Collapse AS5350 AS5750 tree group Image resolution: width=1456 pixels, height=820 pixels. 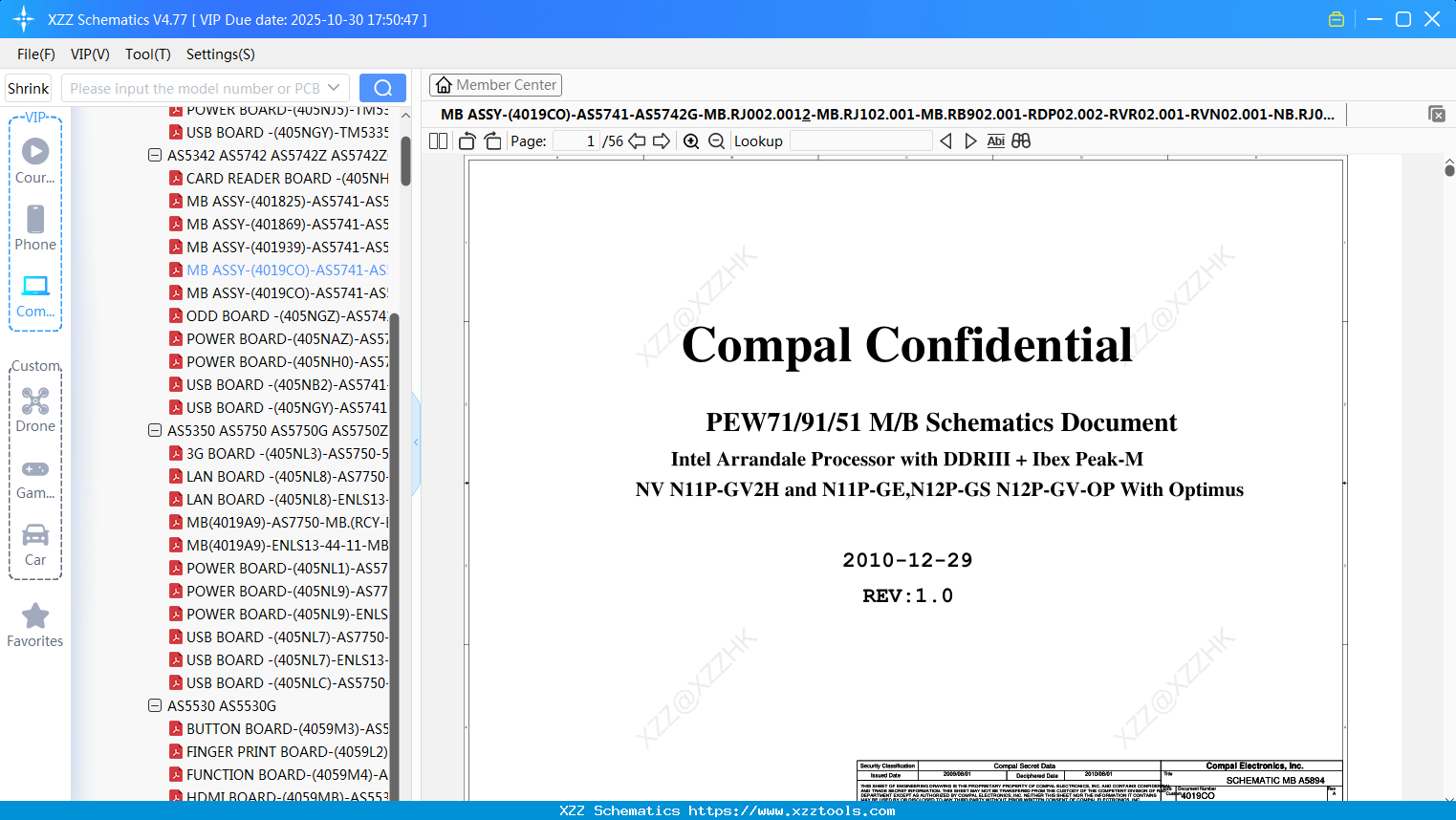point(155,430)
